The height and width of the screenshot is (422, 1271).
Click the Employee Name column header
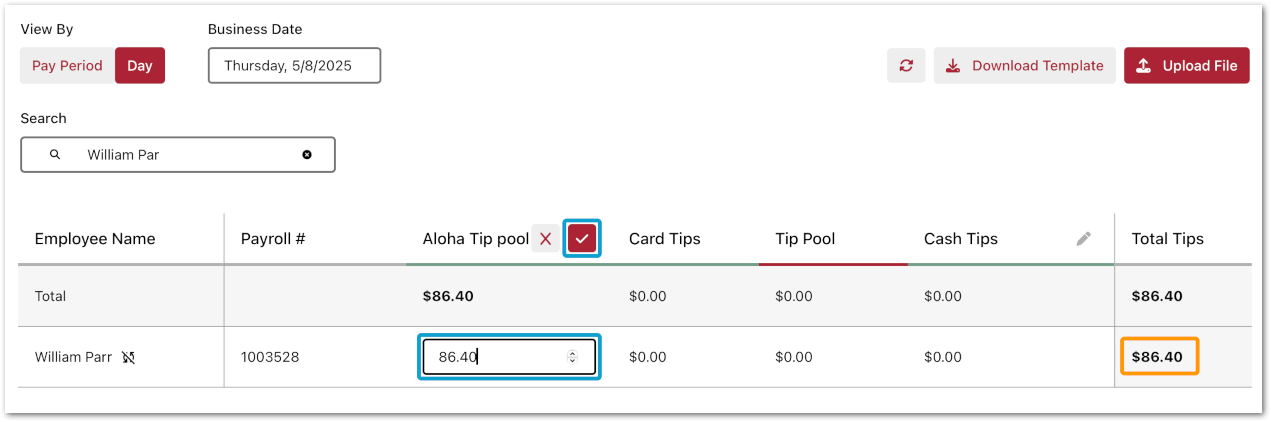(x=95, y=239)
